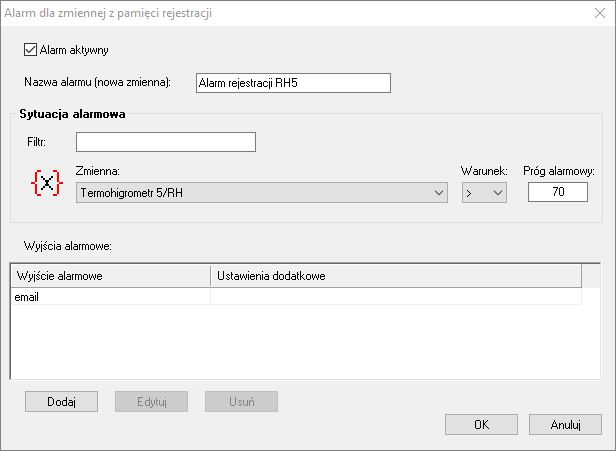Click the red variable {x} icon
Viewport: 616px width, 451px height.
[x=47, y=183]
